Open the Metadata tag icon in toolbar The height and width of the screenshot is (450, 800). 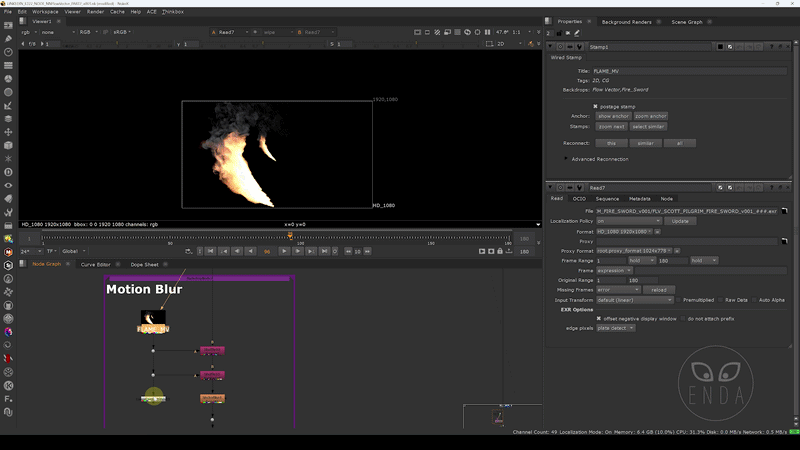point(8,199)
